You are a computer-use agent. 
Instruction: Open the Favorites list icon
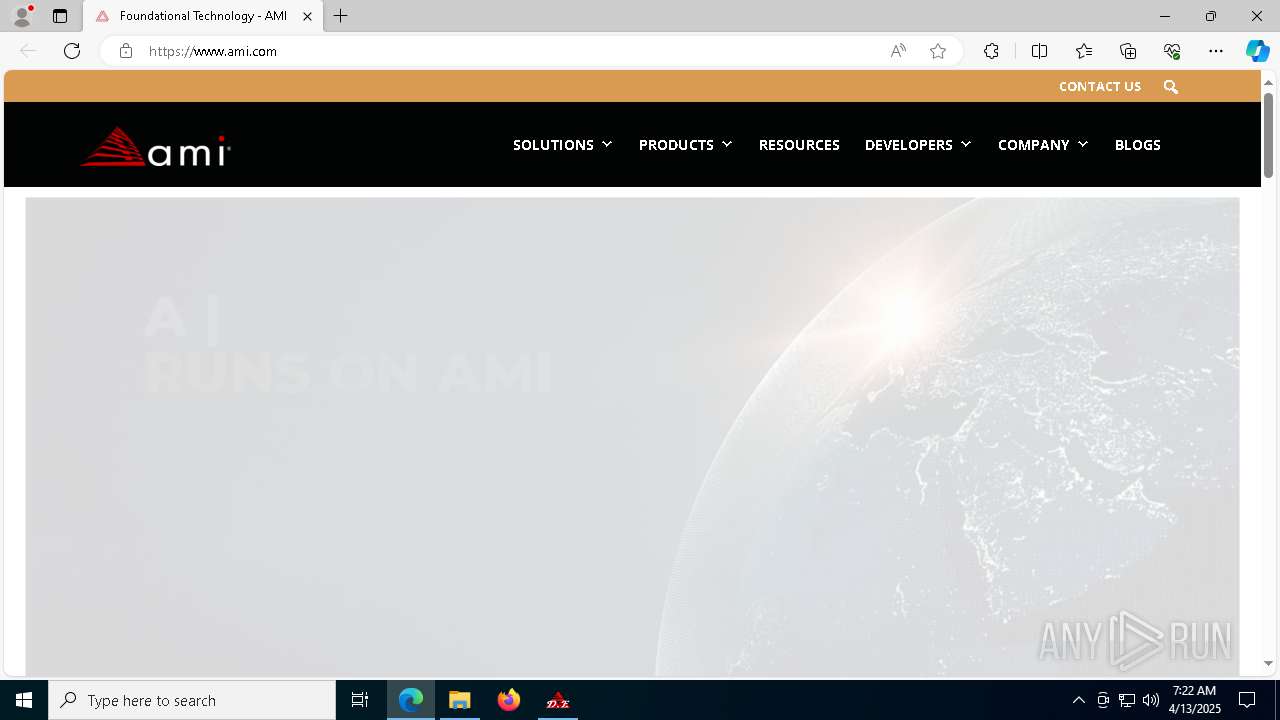point(1084,51)
